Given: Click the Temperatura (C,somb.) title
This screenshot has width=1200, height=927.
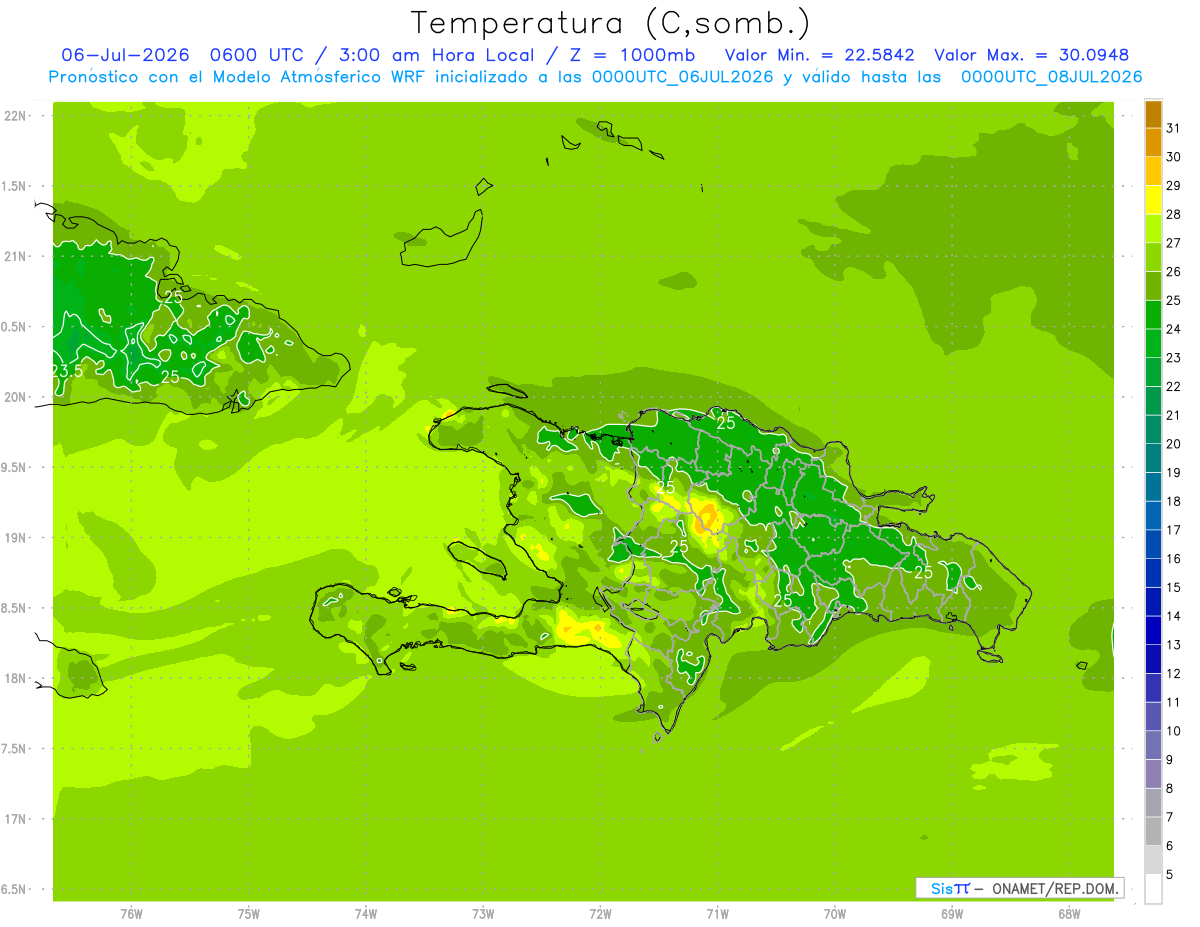Looking at the screenshot, I should tap(610, 23).
